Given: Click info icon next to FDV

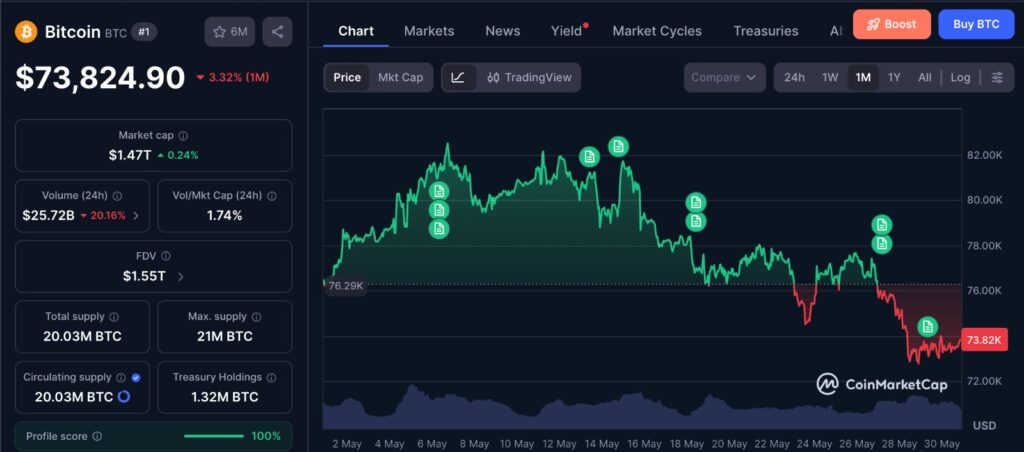Looking at the screenshot, I should pyautogui.click(x=166, y=256).
